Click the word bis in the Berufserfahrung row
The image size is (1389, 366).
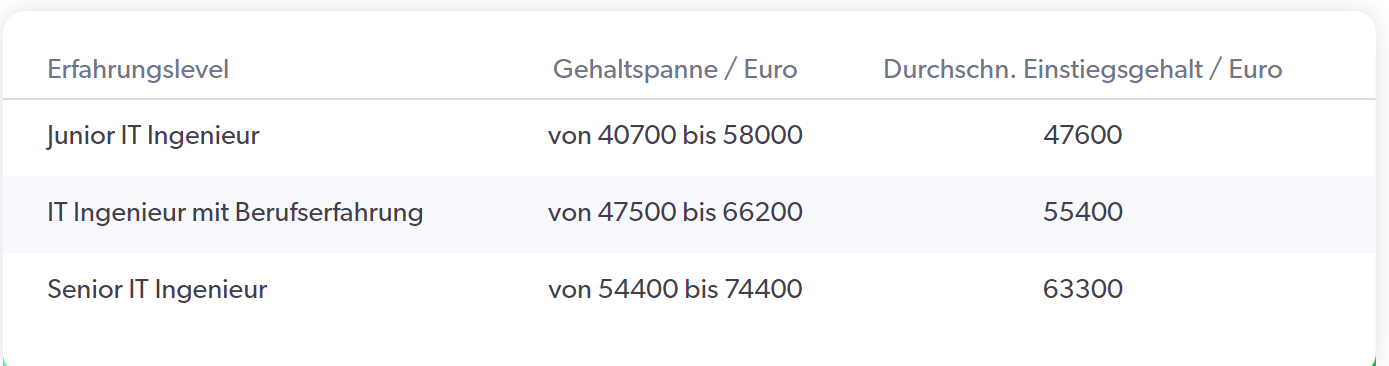(x=700, y=212)
